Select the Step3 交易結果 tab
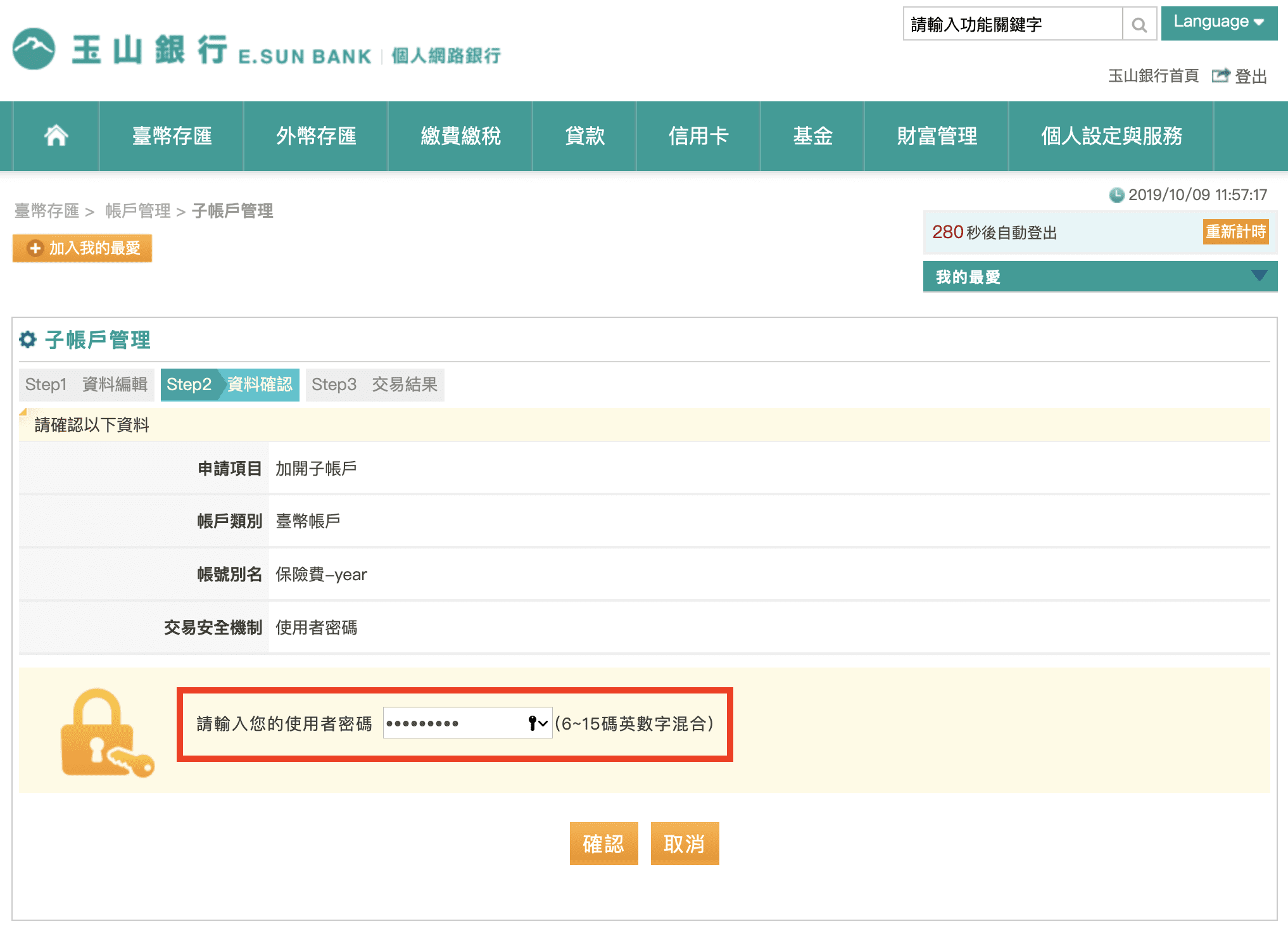The image size is (1288, 931). 375,384
